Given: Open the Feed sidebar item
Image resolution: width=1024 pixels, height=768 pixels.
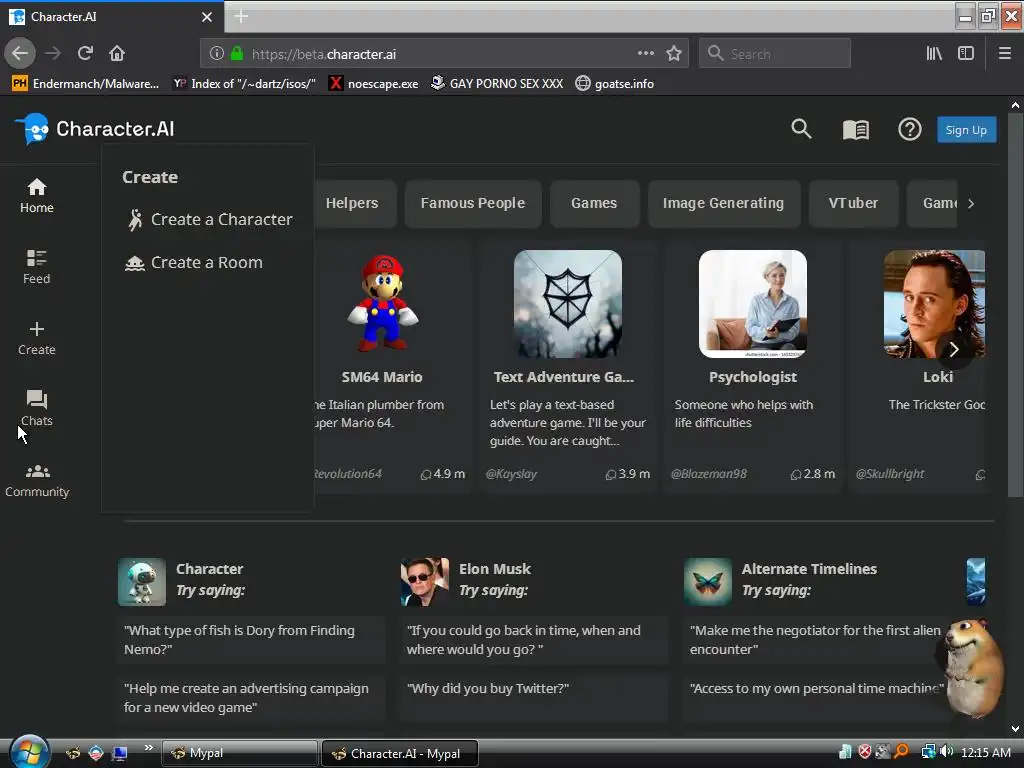Looking at the screenshot, I should 37,267.
